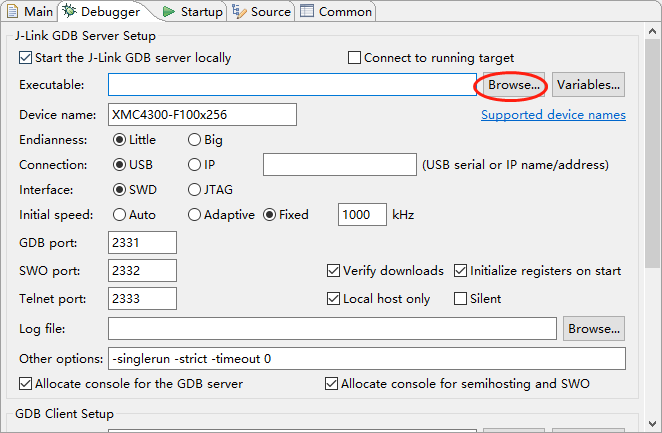The height and width of the screenshot is (433, 662).
Task: Select IP connection
Action: click(x=194, y=165)
